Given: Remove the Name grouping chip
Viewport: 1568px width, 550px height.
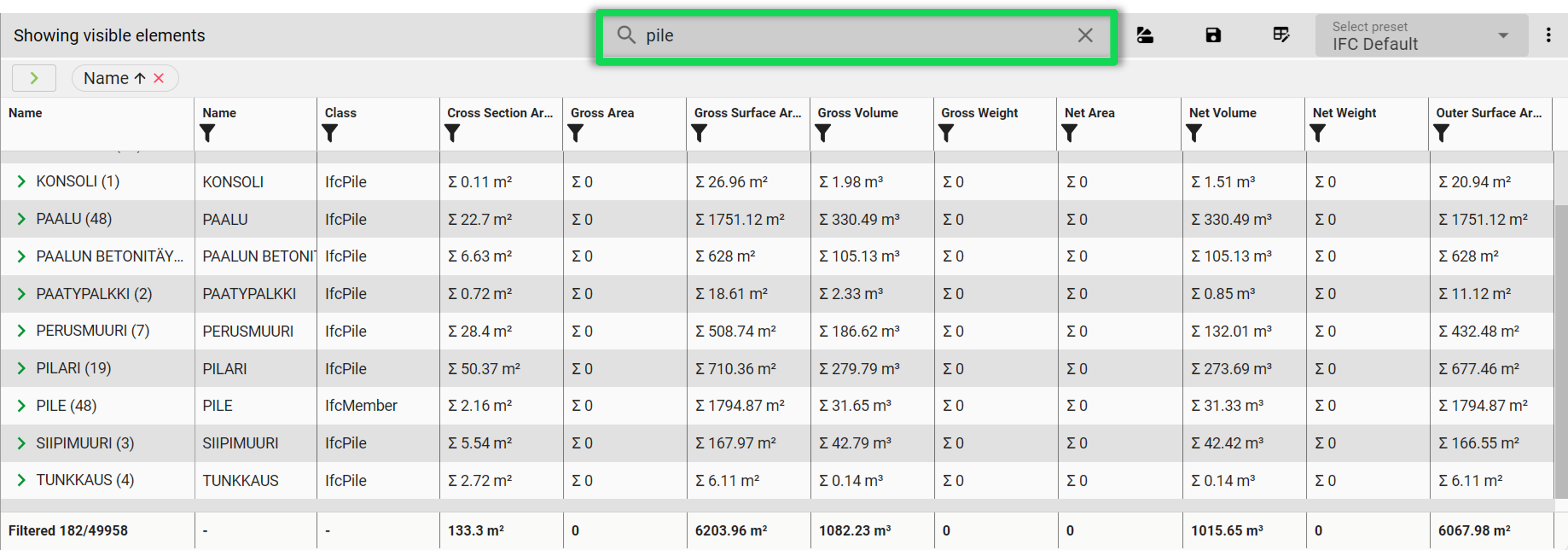Looking at the screenshot, I should [x=159, y=78].
